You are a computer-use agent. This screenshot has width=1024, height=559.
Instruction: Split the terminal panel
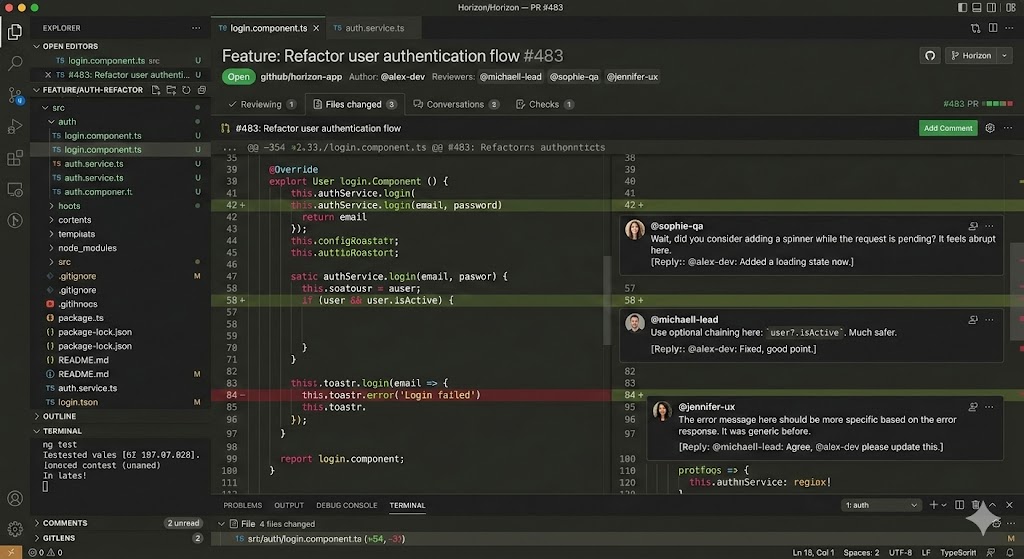pos(959,505)
